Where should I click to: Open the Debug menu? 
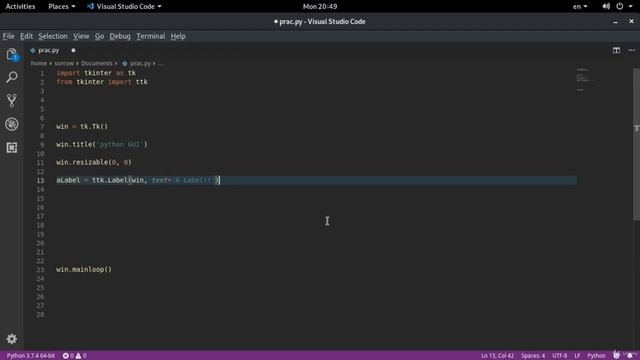pos(120,36)
